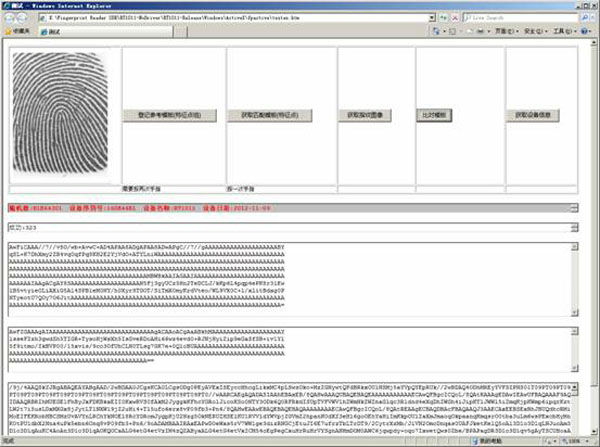Stop loading with the red X icon
Screen dimensions: 600x447
(x=455, y=18)
